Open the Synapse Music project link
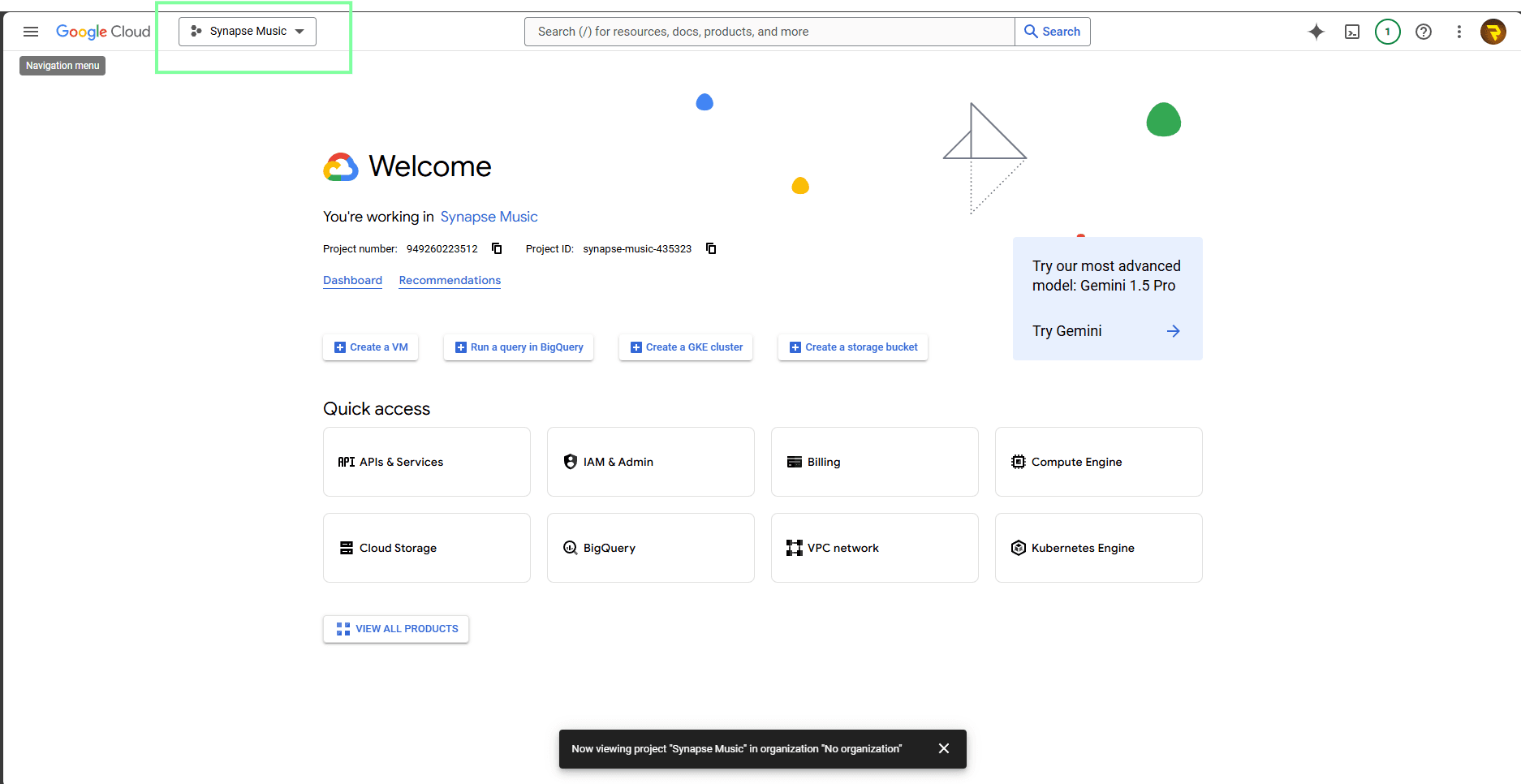The image size is (1521, 784). click(x=489, y=217)
